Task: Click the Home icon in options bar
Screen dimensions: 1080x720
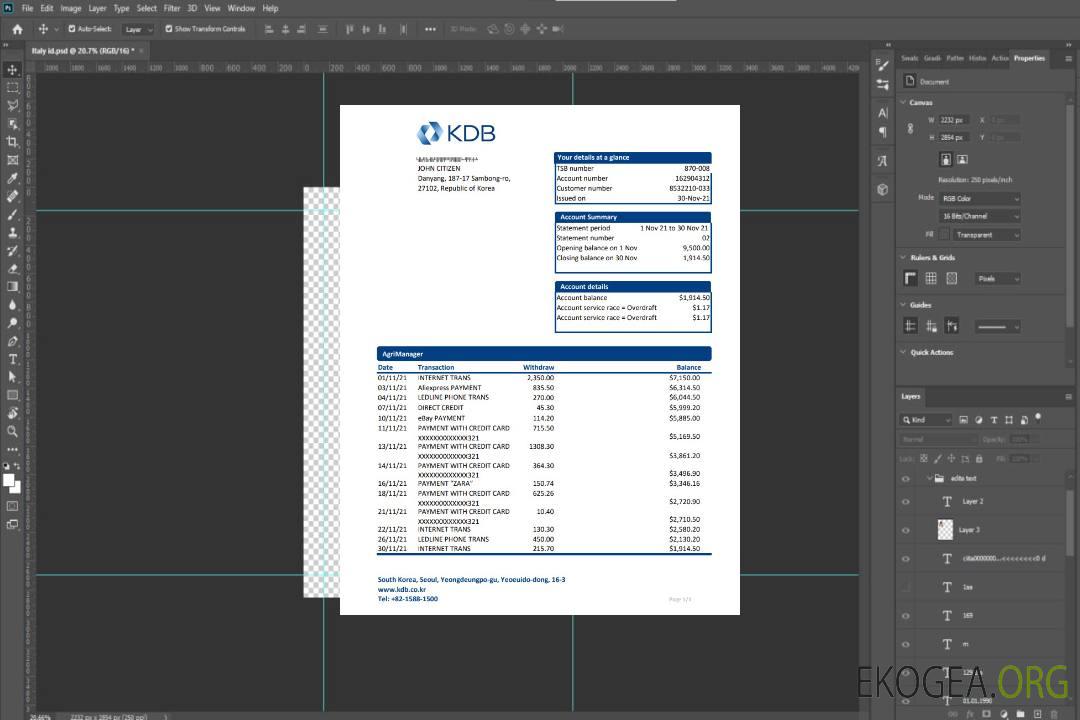Action: 17,29
